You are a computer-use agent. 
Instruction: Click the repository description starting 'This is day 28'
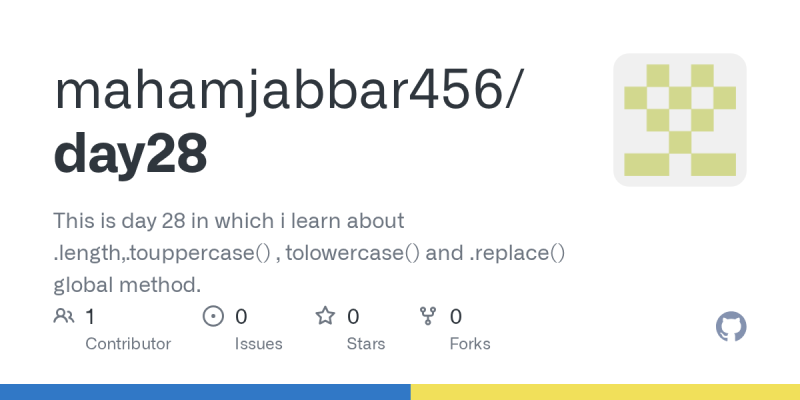(x=309, y=253)
